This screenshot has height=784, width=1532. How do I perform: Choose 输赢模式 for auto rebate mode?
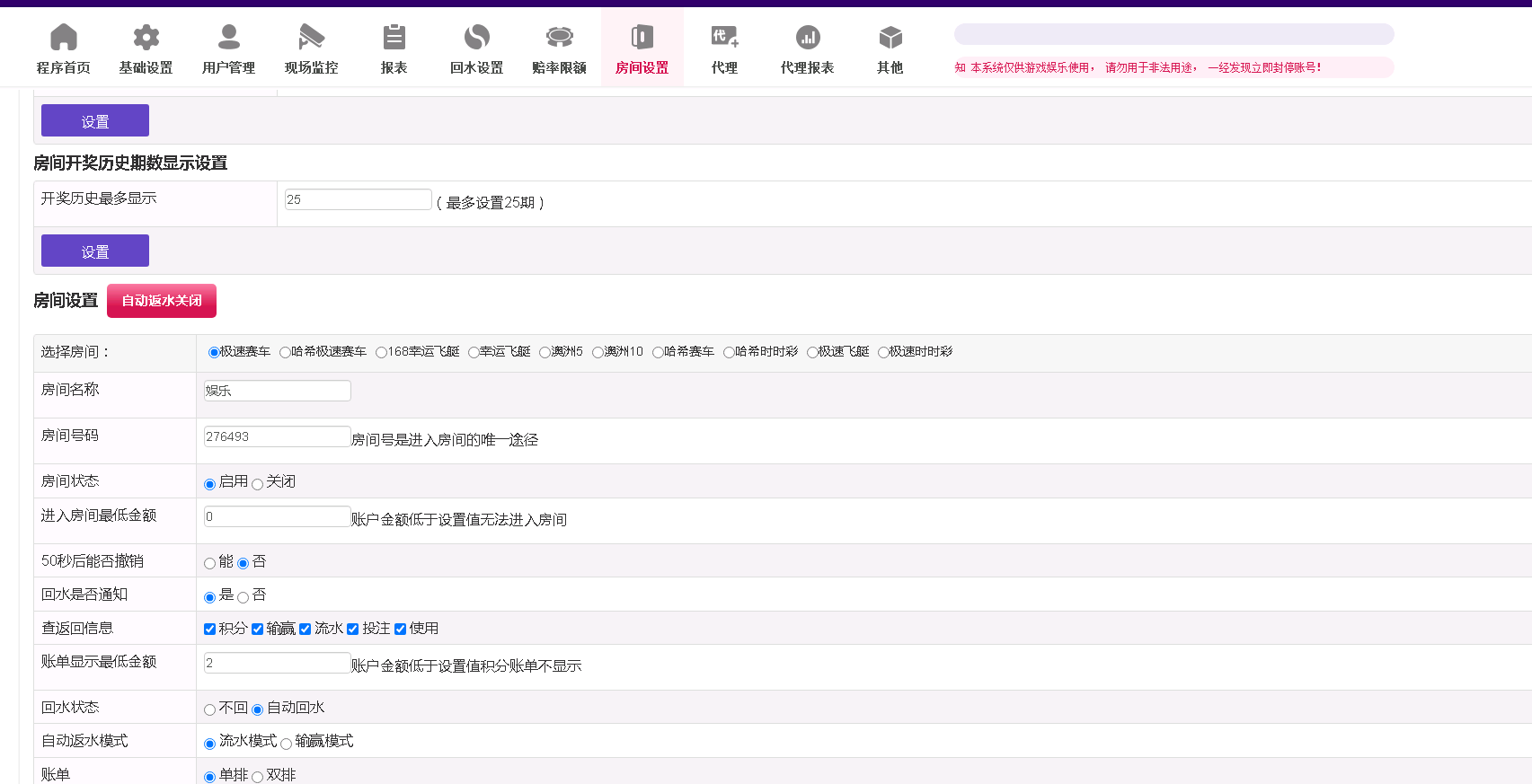[x=287, y=744]
